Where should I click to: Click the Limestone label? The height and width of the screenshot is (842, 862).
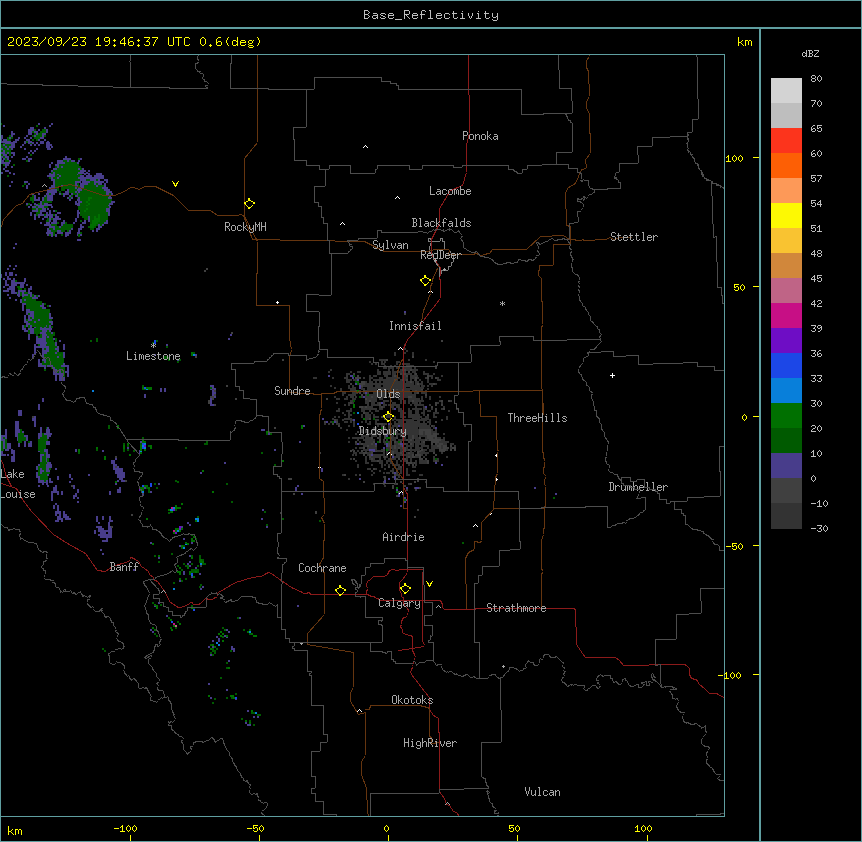coord(153,356)
